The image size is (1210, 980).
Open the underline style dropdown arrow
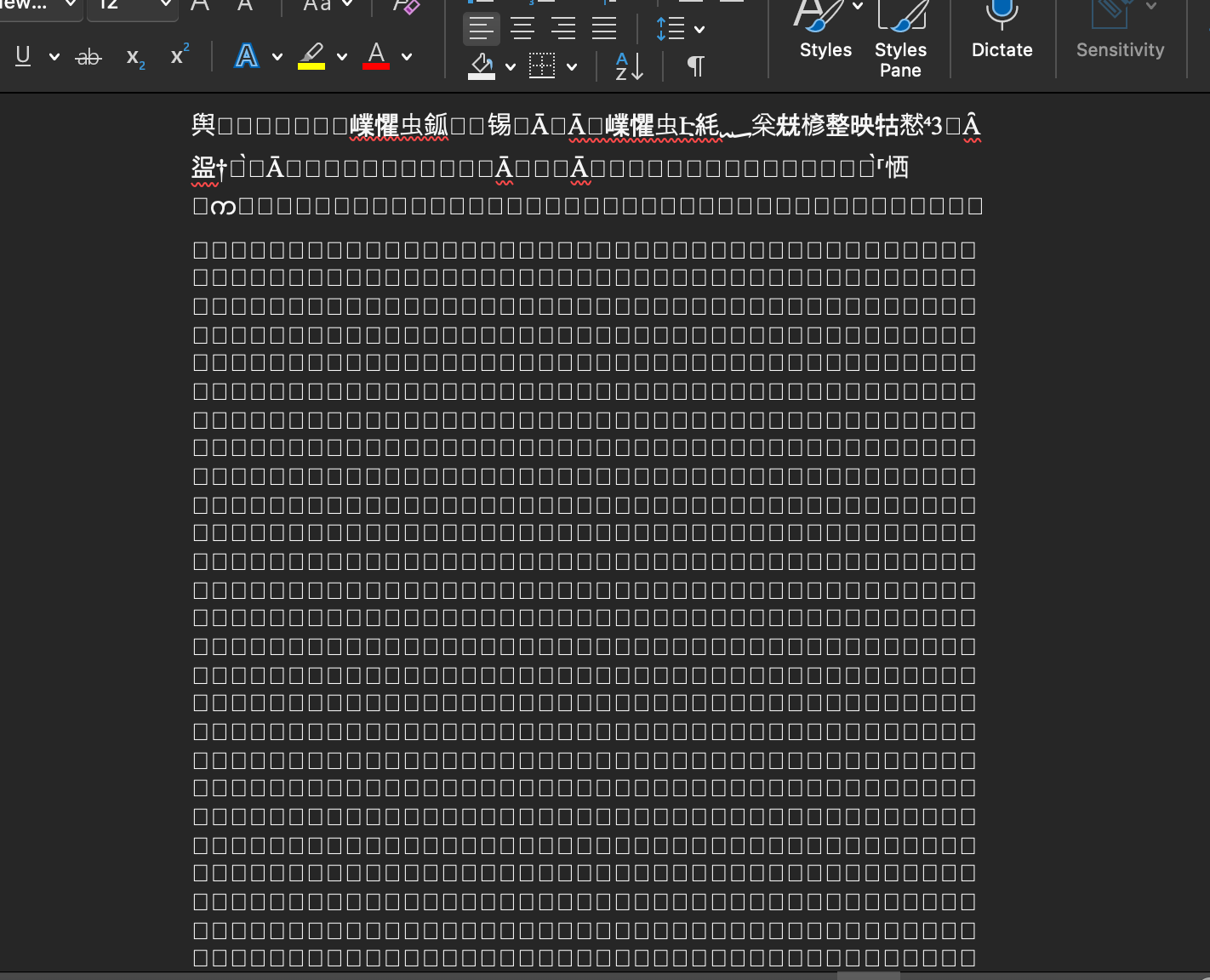pyautogui.click(x=54, y=57)
